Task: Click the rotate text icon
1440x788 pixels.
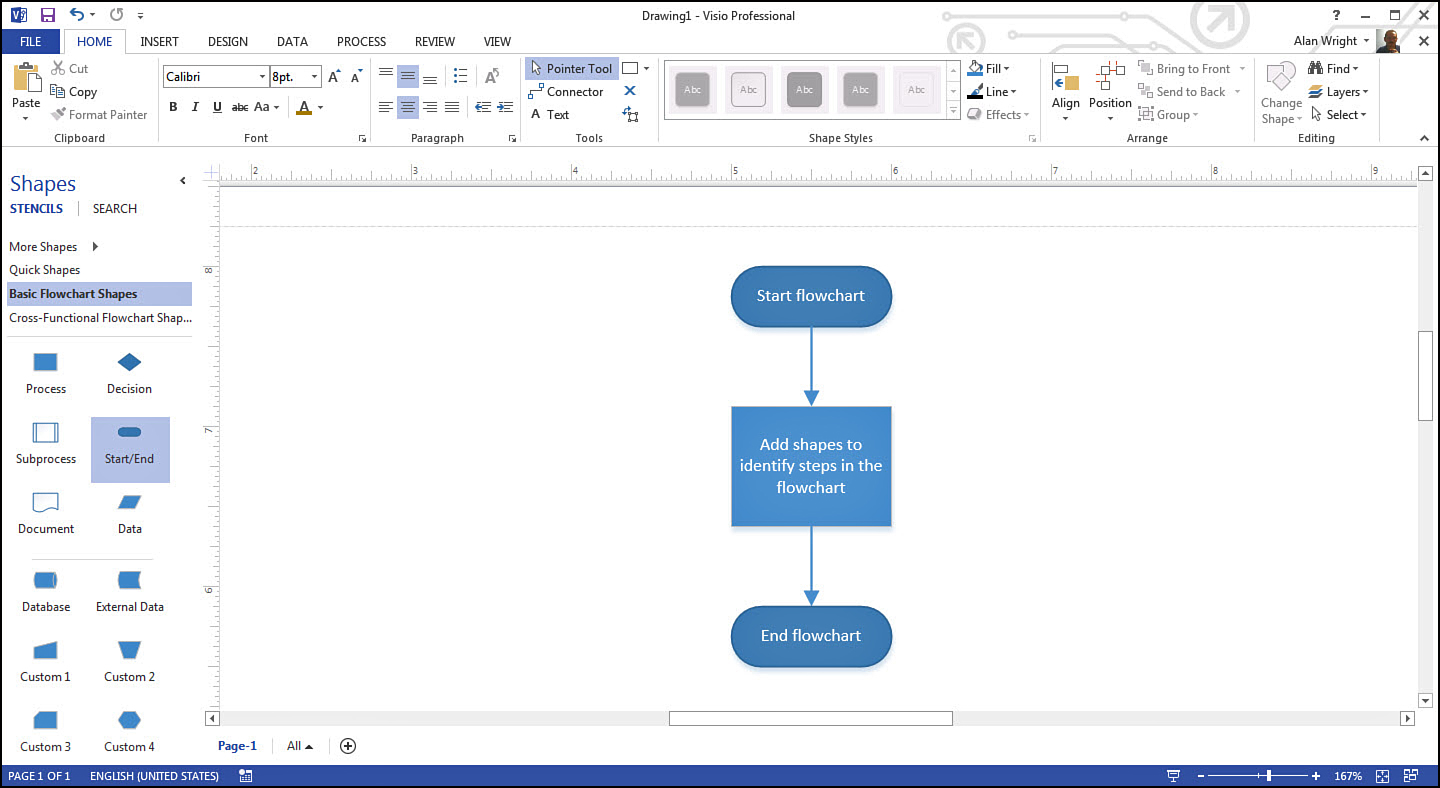Action: pyautogui.click(x=492, y=76)
